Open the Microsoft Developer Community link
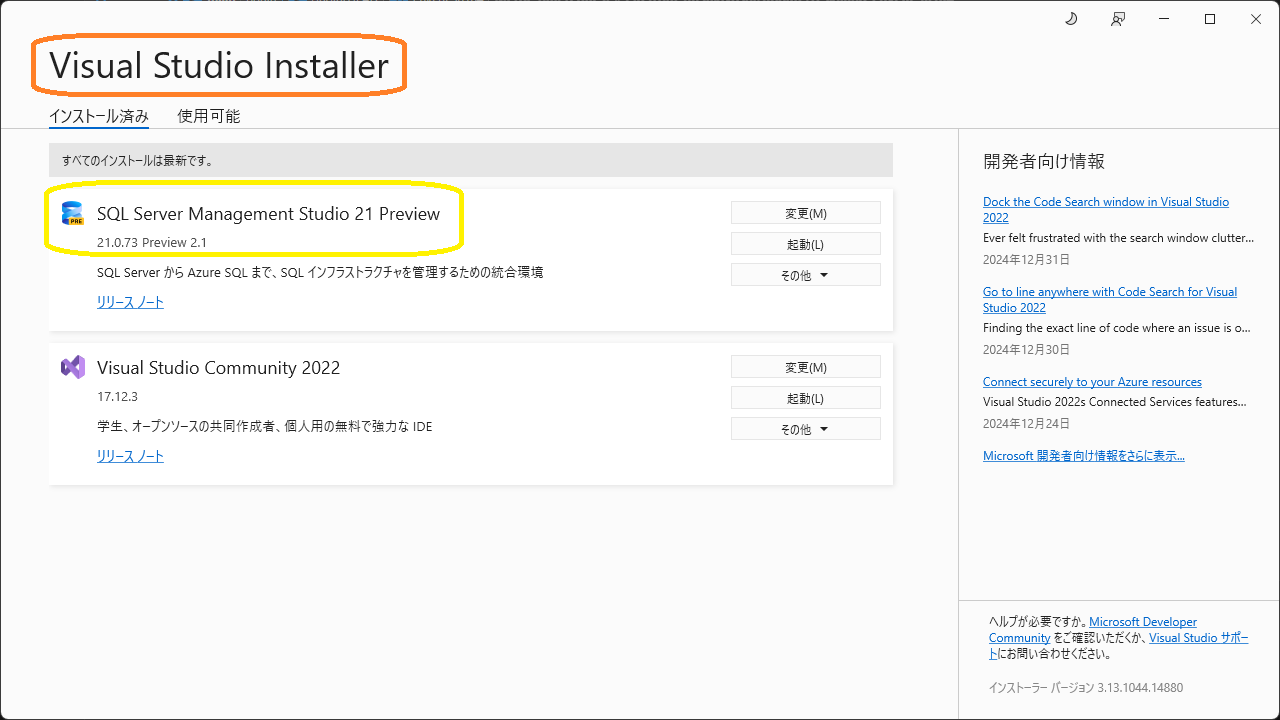Screen dimensions: 1280x720 point(1093,630)
